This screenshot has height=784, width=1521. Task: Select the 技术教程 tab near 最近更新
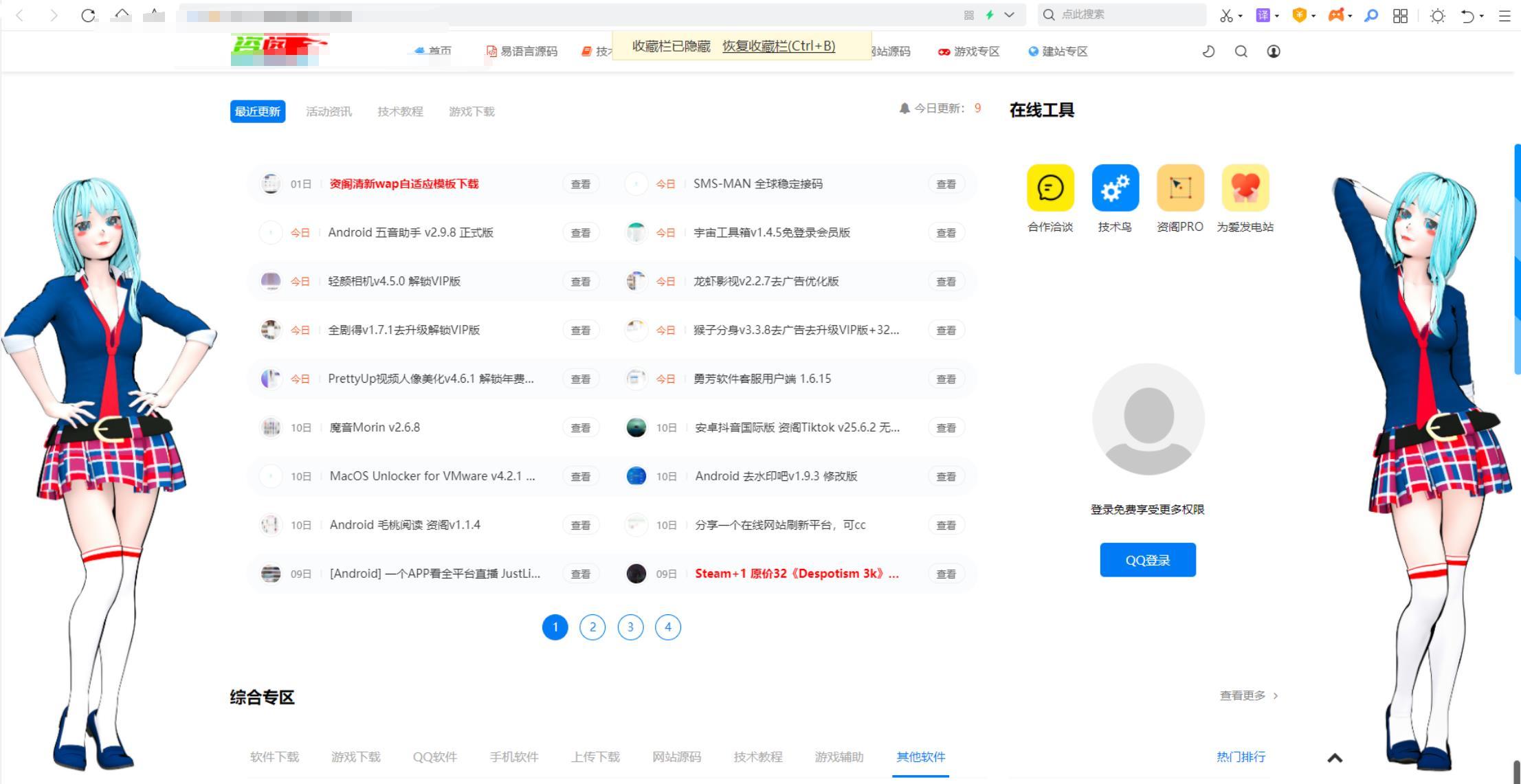pos(400,111)
